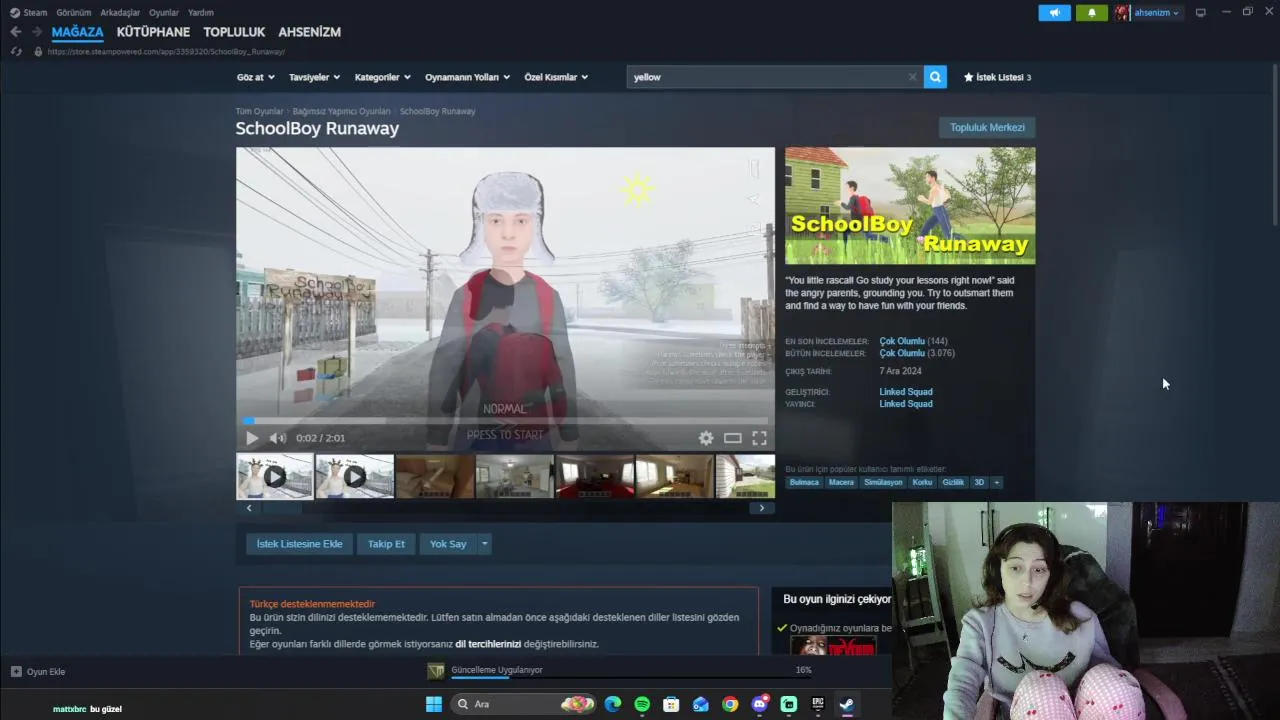Clear the search box with X
Viewport: 1280px width, 720px height.
point(912,77)
